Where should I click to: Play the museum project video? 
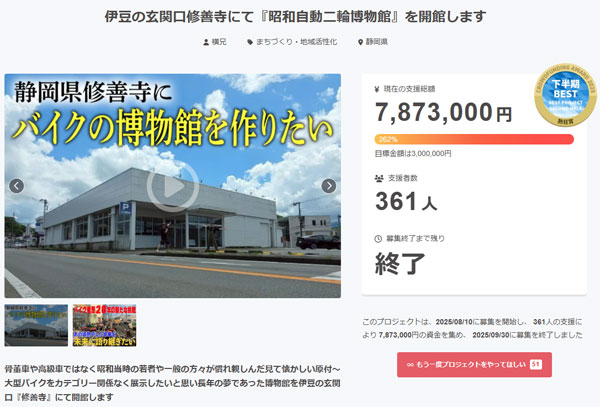pos(173,187)
